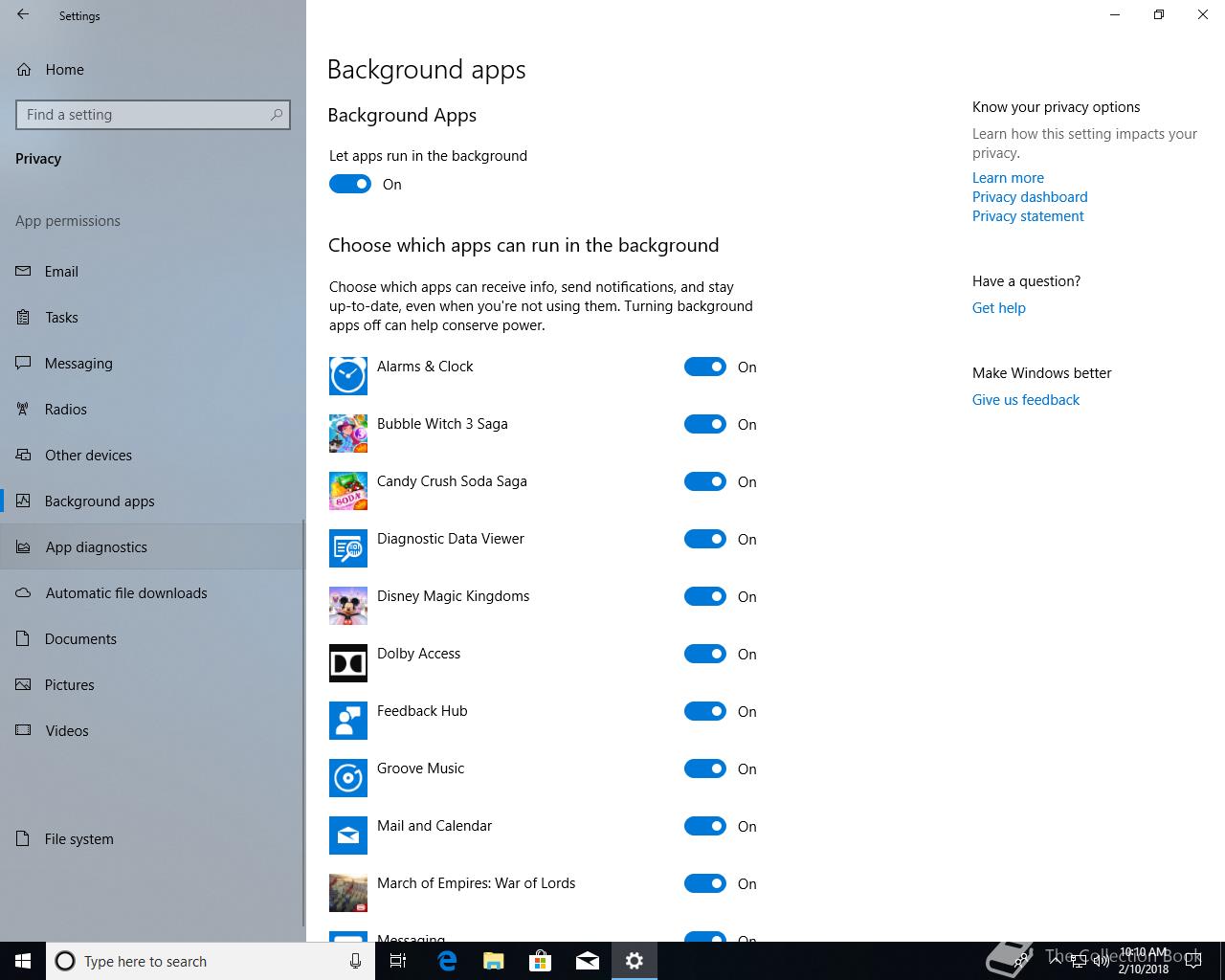Screen dimensions: 1225x980
Task: Click the March of Empires app icon
Action: (348, 893)
